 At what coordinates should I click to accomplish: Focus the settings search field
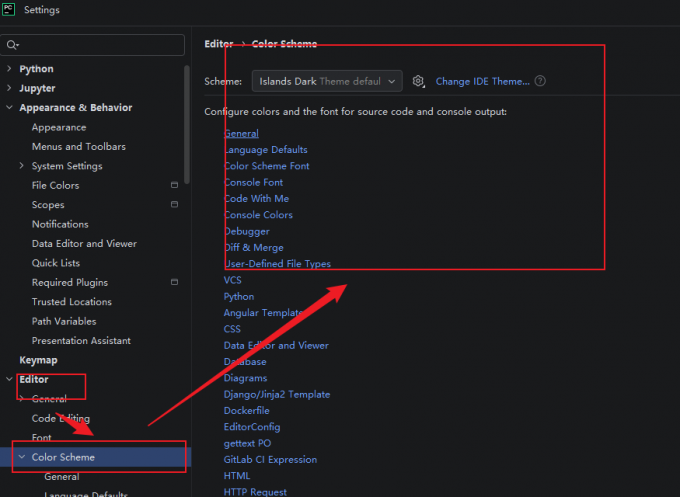point(92,45)
